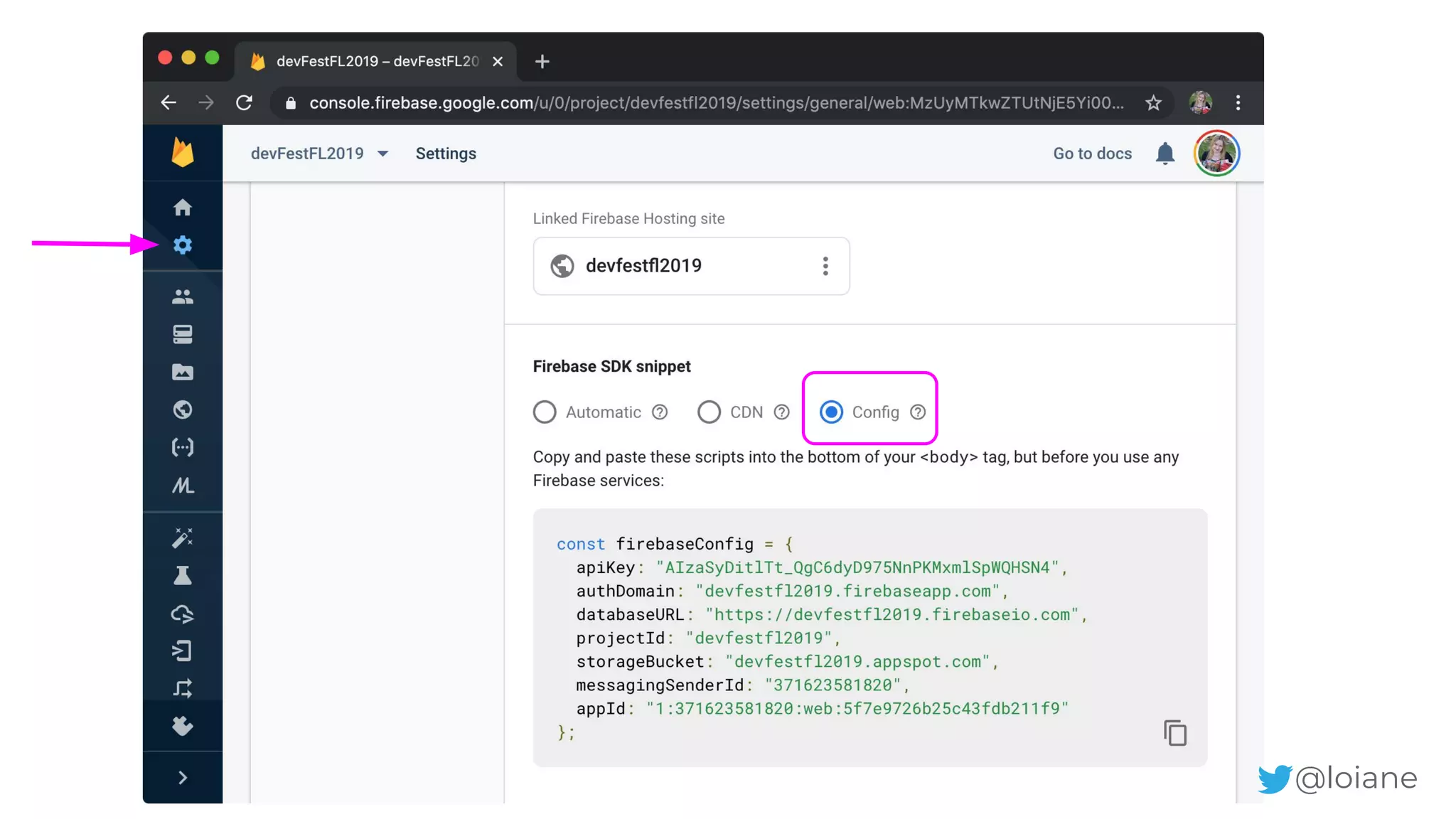The width and height of the screenshot is (1456, 819).
Task: Open Authentication users icon in sidebar
Action: (183, 296)
